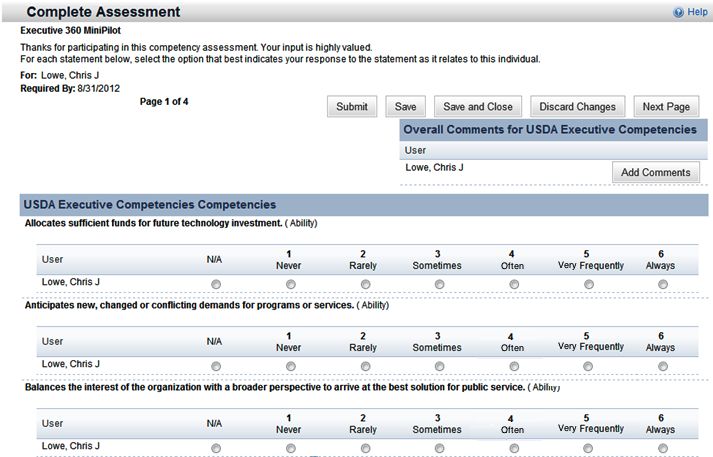Select 3 Sometimes for 'Balances the interest' statement
This screenshot has height=457, width=713.
tap(439, 448)
